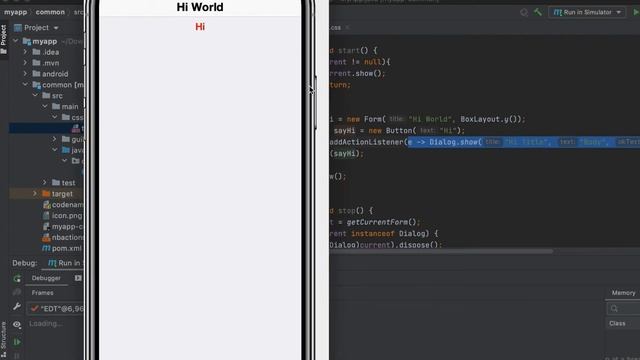The image size is (640, 360).
Task: Collapse the myapp root node
Action: (x=16, y=41)
